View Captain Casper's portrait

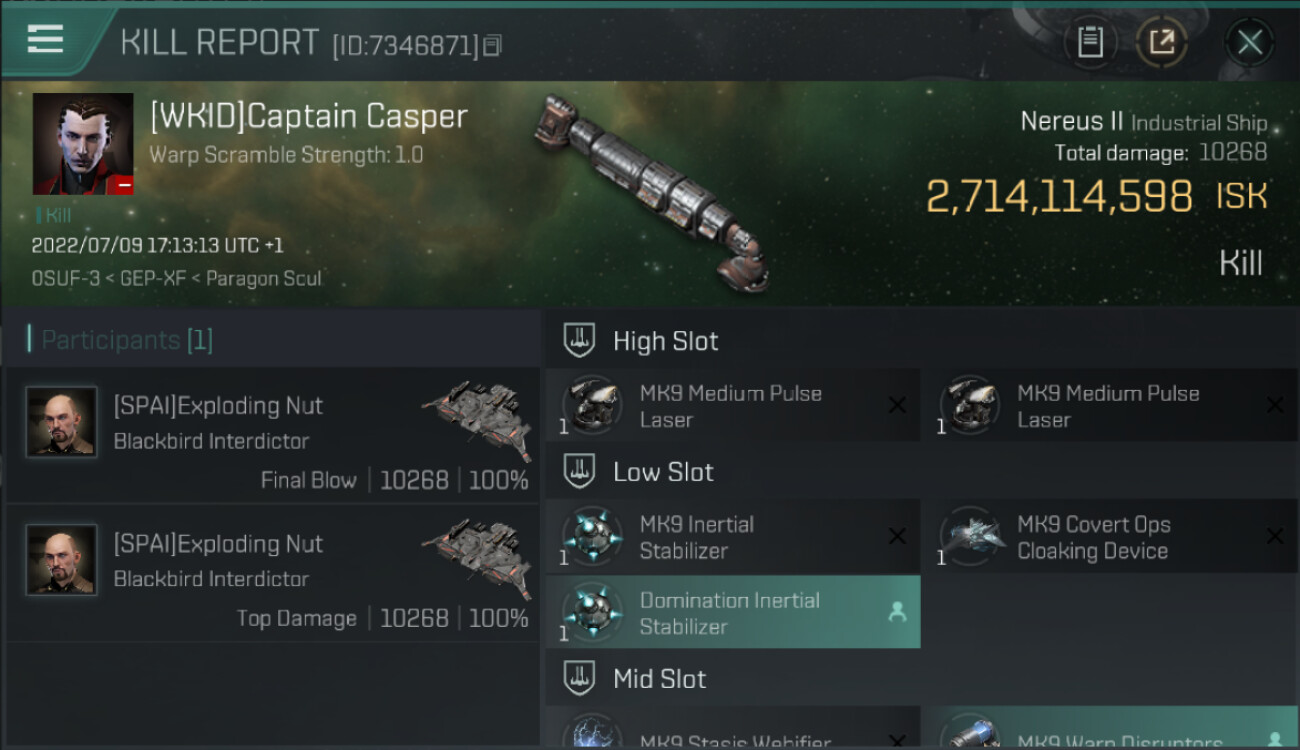83,144
